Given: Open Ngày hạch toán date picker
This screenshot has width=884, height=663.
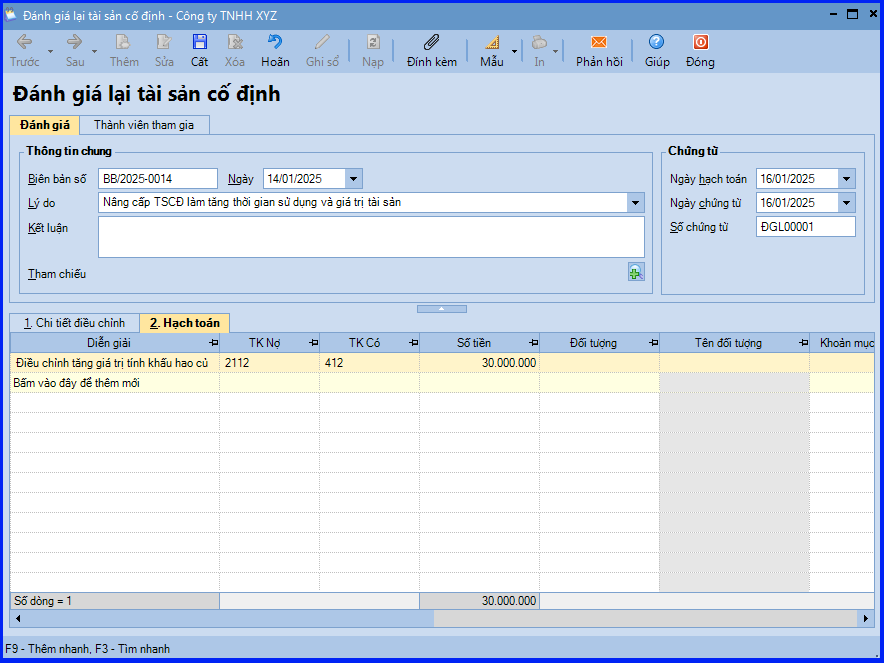Looking at the screenshot, I should 847,179.
